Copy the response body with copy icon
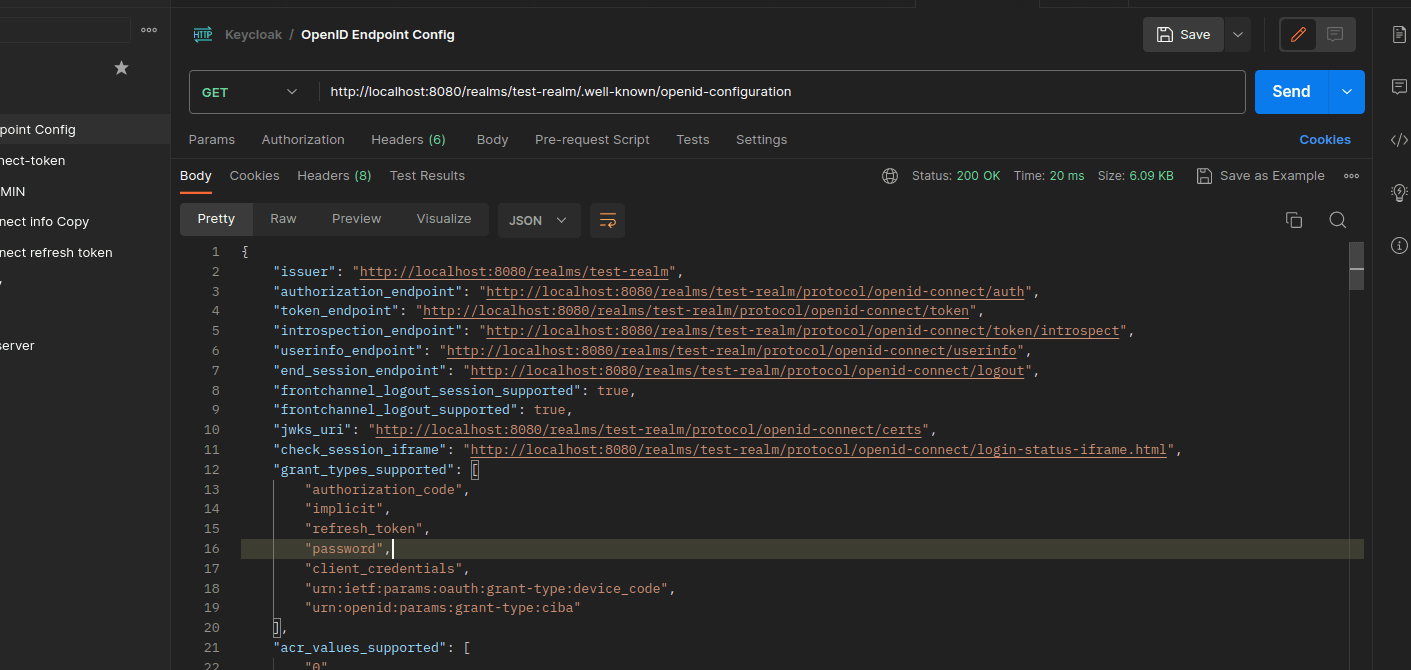 pyautogui.click(x=1293, y=220)
